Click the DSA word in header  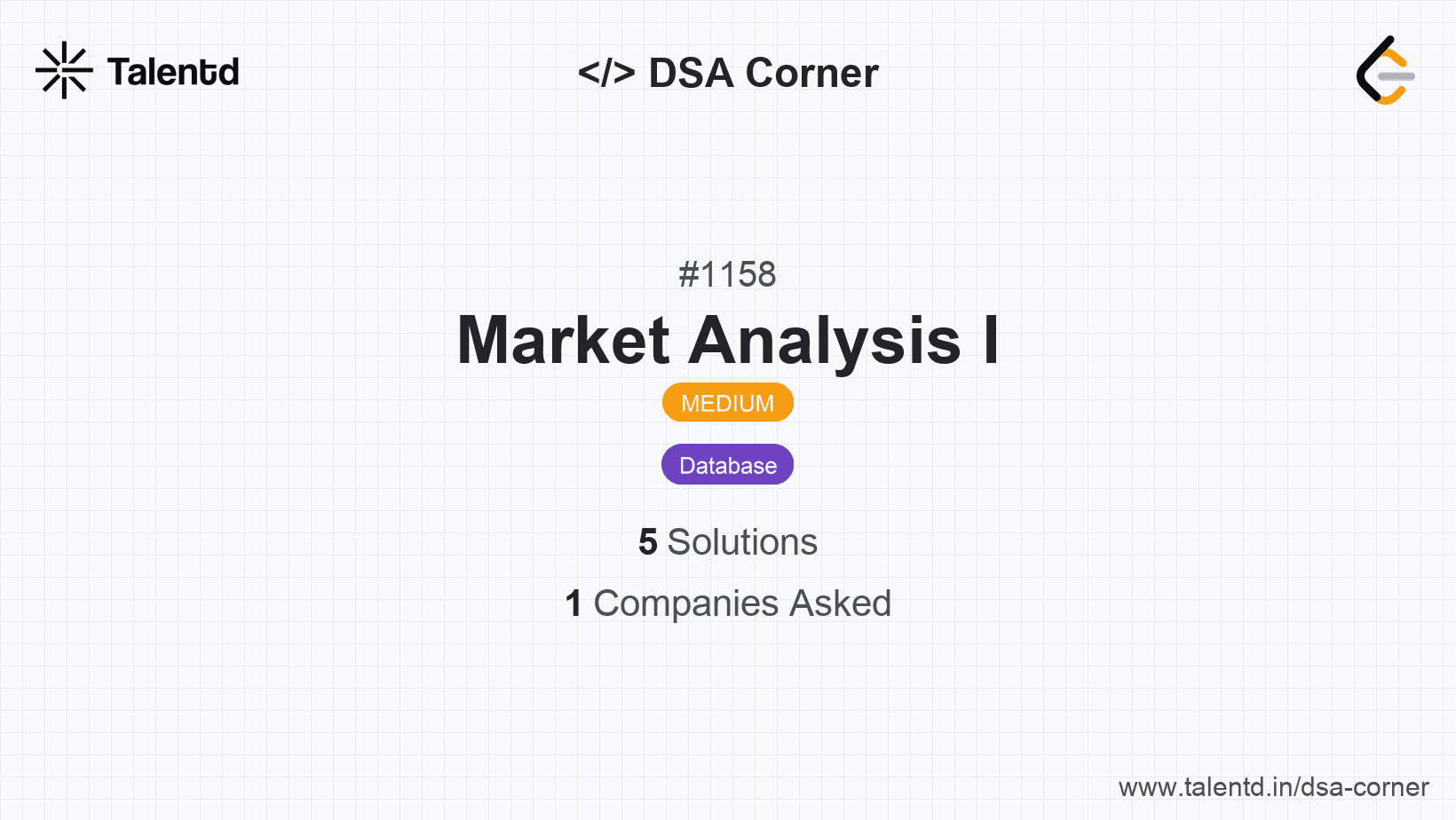pos(692,73)
